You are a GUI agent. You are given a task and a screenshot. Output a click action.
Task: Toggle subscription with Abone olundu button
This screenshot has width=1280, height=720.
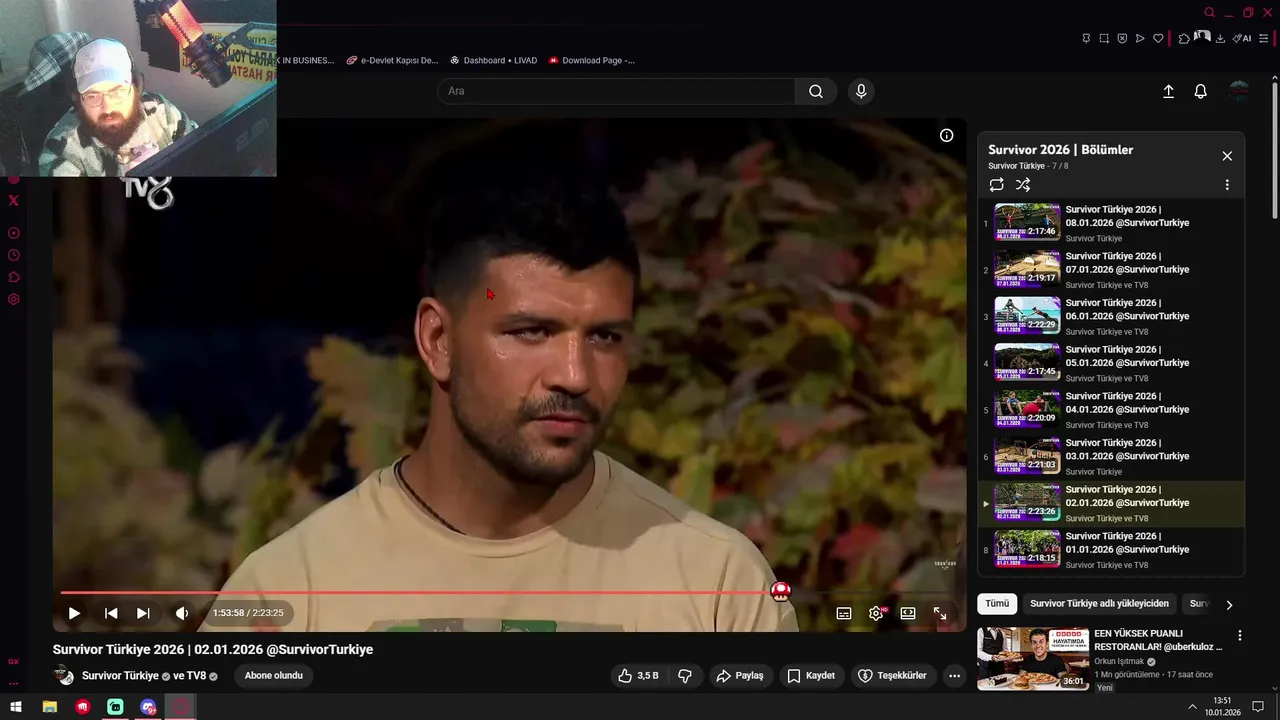click(x=274, y=676)
